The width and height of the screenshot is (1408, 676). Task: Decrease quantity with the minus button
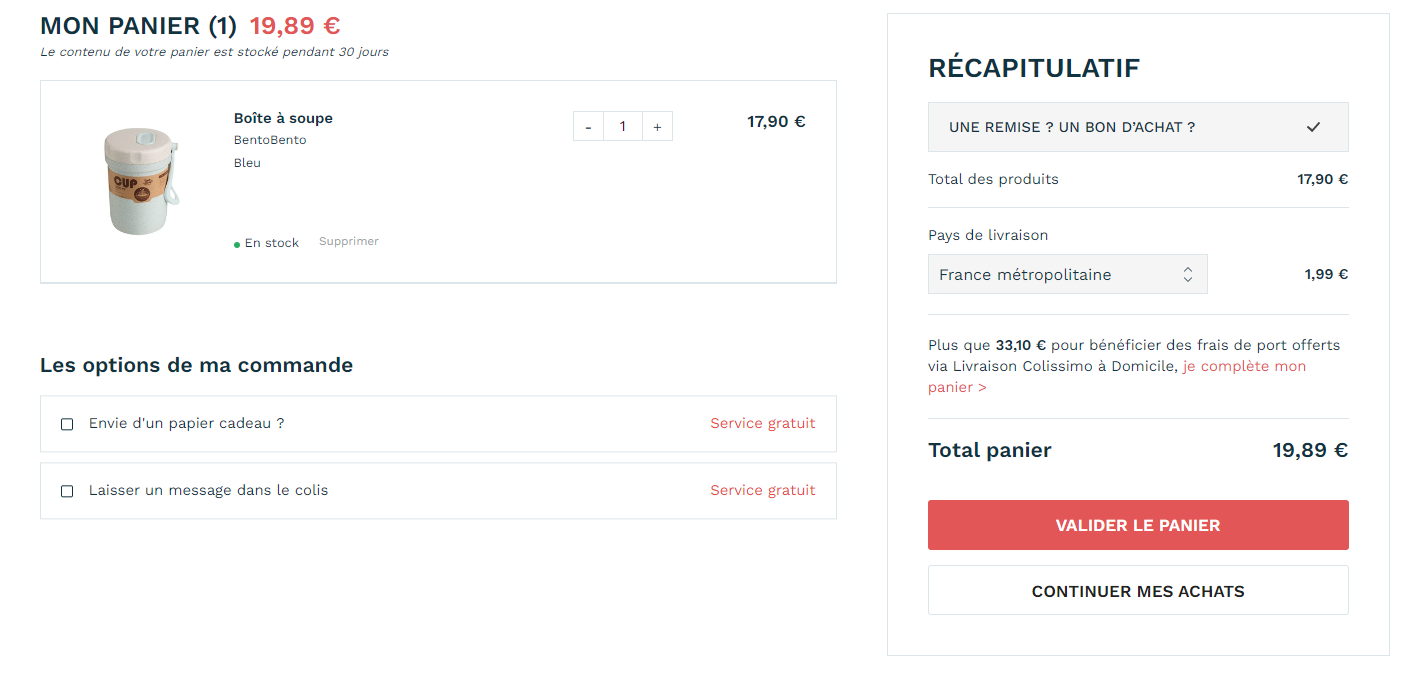588,127
